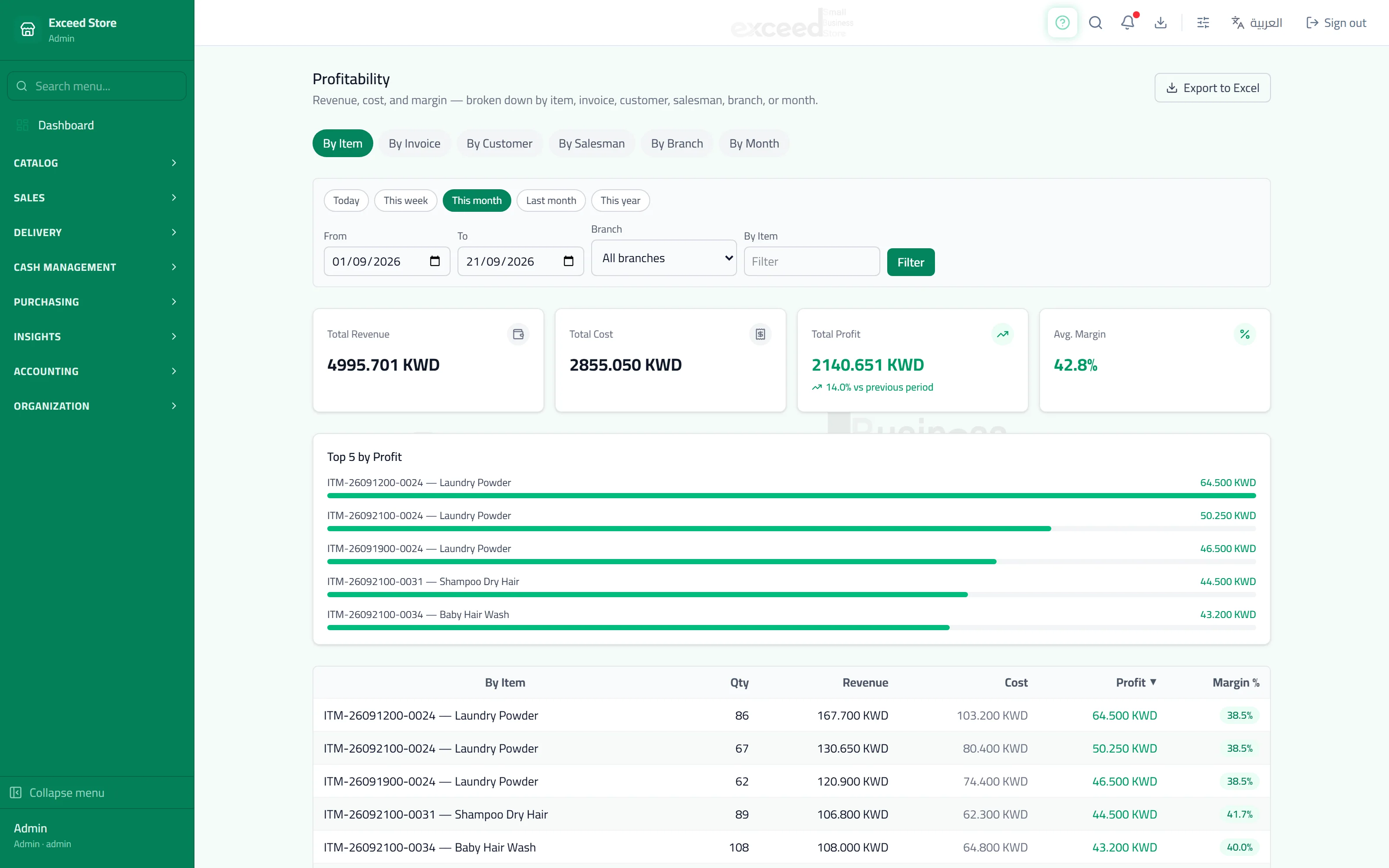Expand the SALES menu section

pyautogui.click(x=96, y=197)
